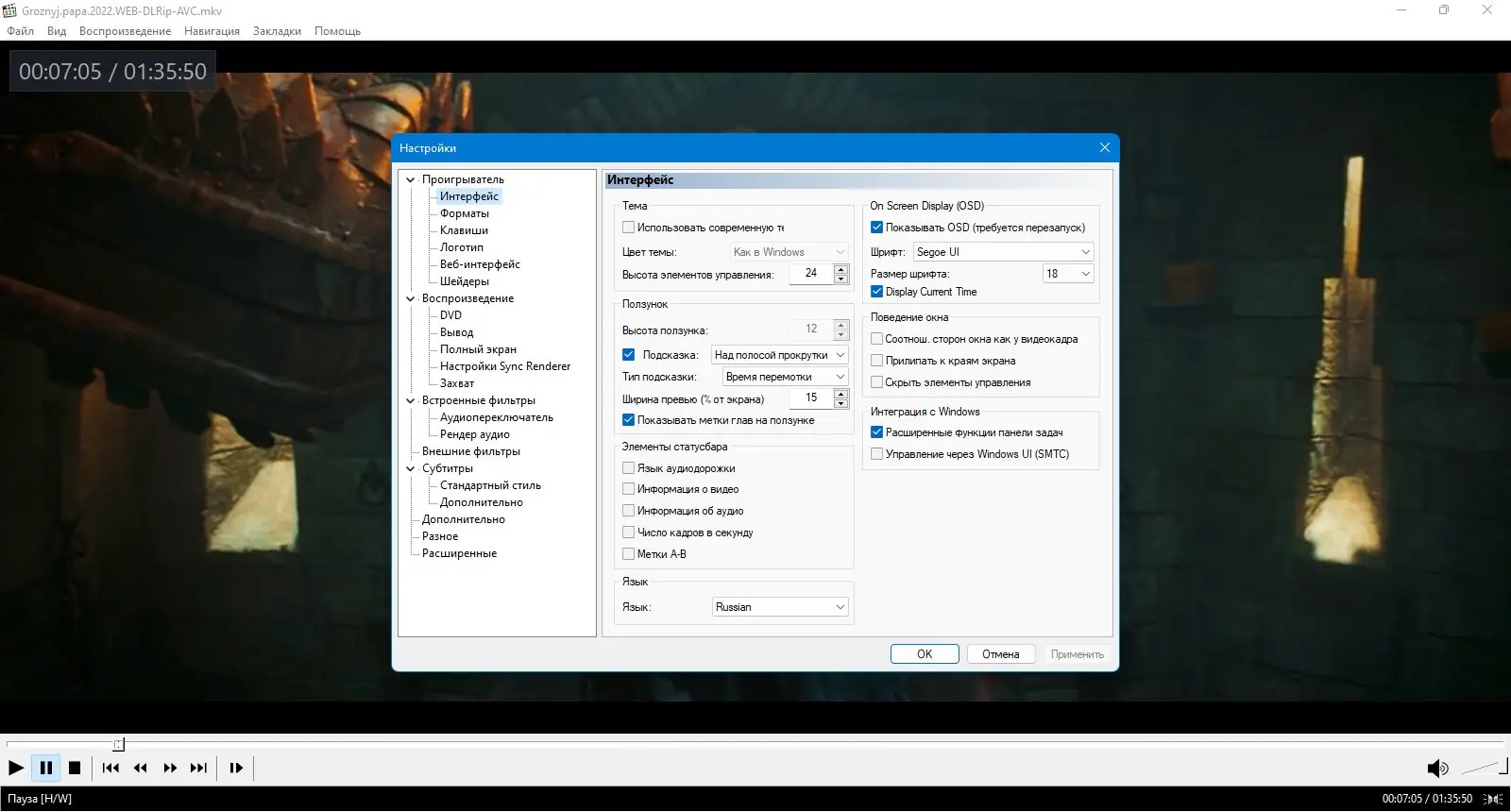Click the stereo speakers icon in status bar

pos(1495,799)
